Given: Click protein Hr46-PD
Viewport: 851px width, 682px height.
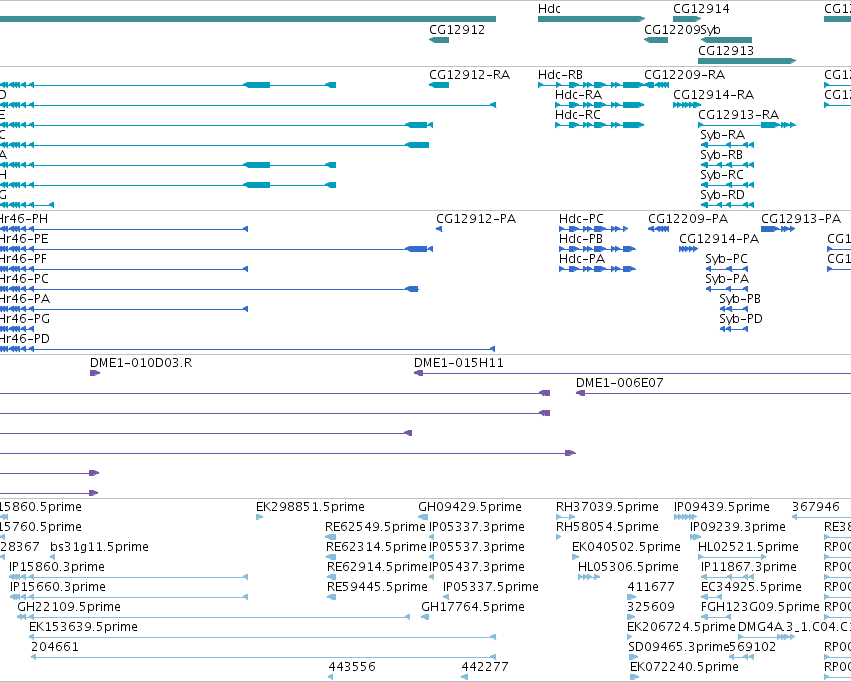Looking at the screenshot, I should (x=25, y=340).
